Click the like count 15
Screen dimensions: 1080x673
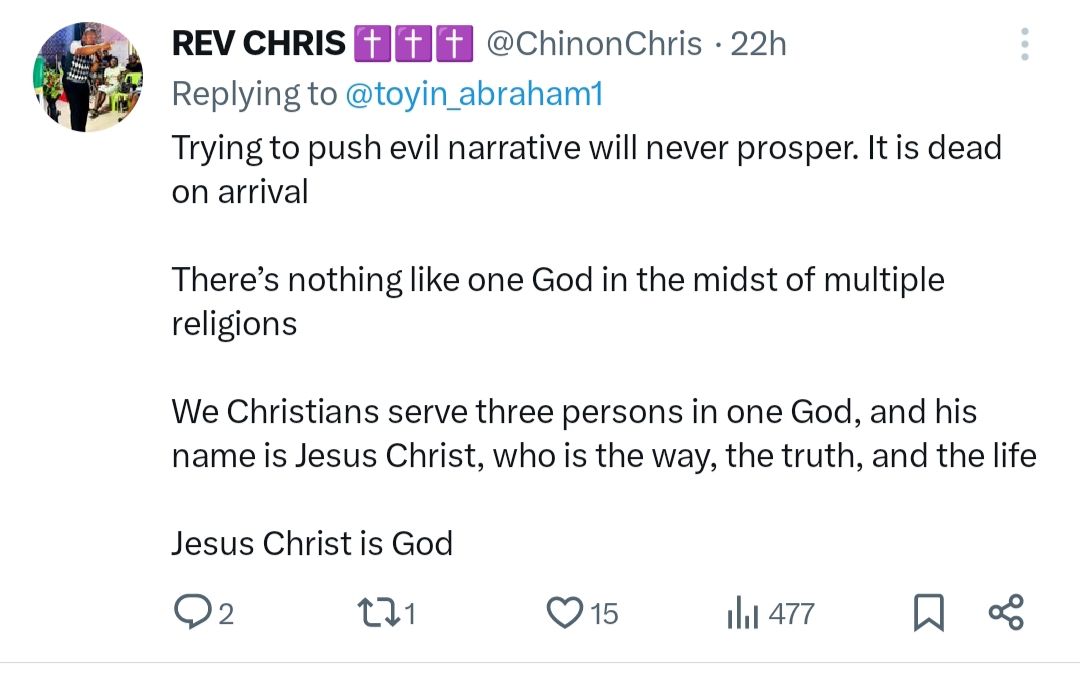[x=603, y=613]
